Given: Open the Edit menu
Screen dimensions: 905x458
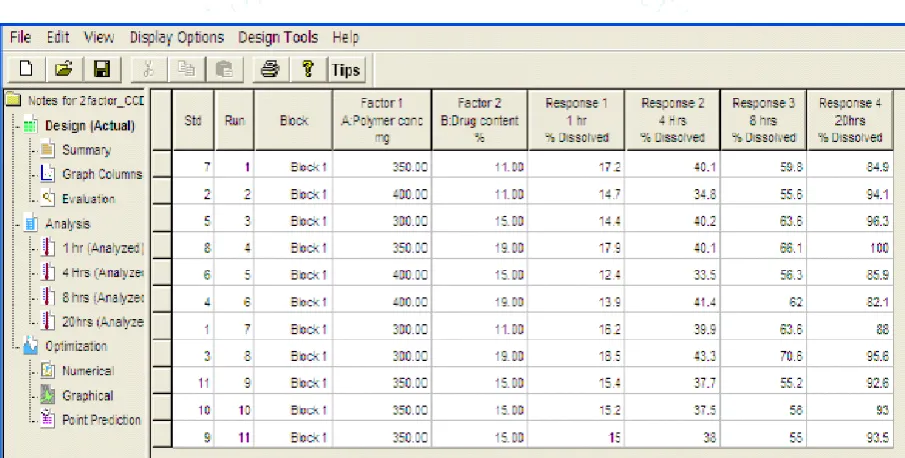Looking at the screenshot, I should [58, 37].
